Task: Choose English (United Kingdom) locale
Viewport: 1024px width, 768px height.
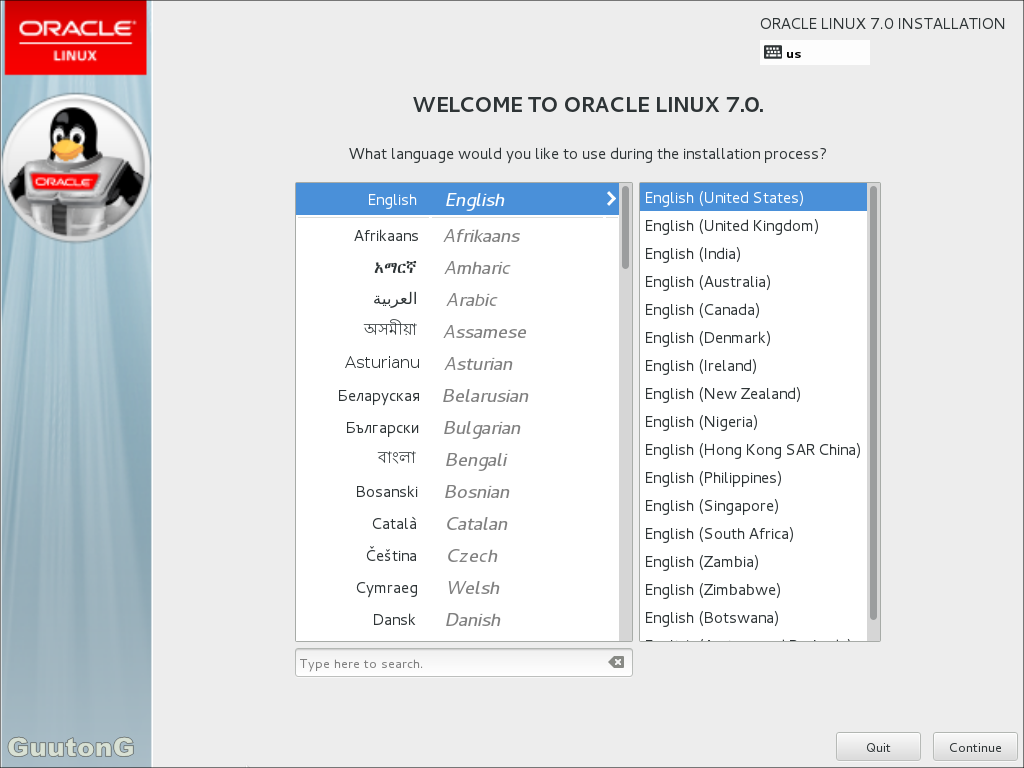Action: pyautogui.click(x=754, y=225)
